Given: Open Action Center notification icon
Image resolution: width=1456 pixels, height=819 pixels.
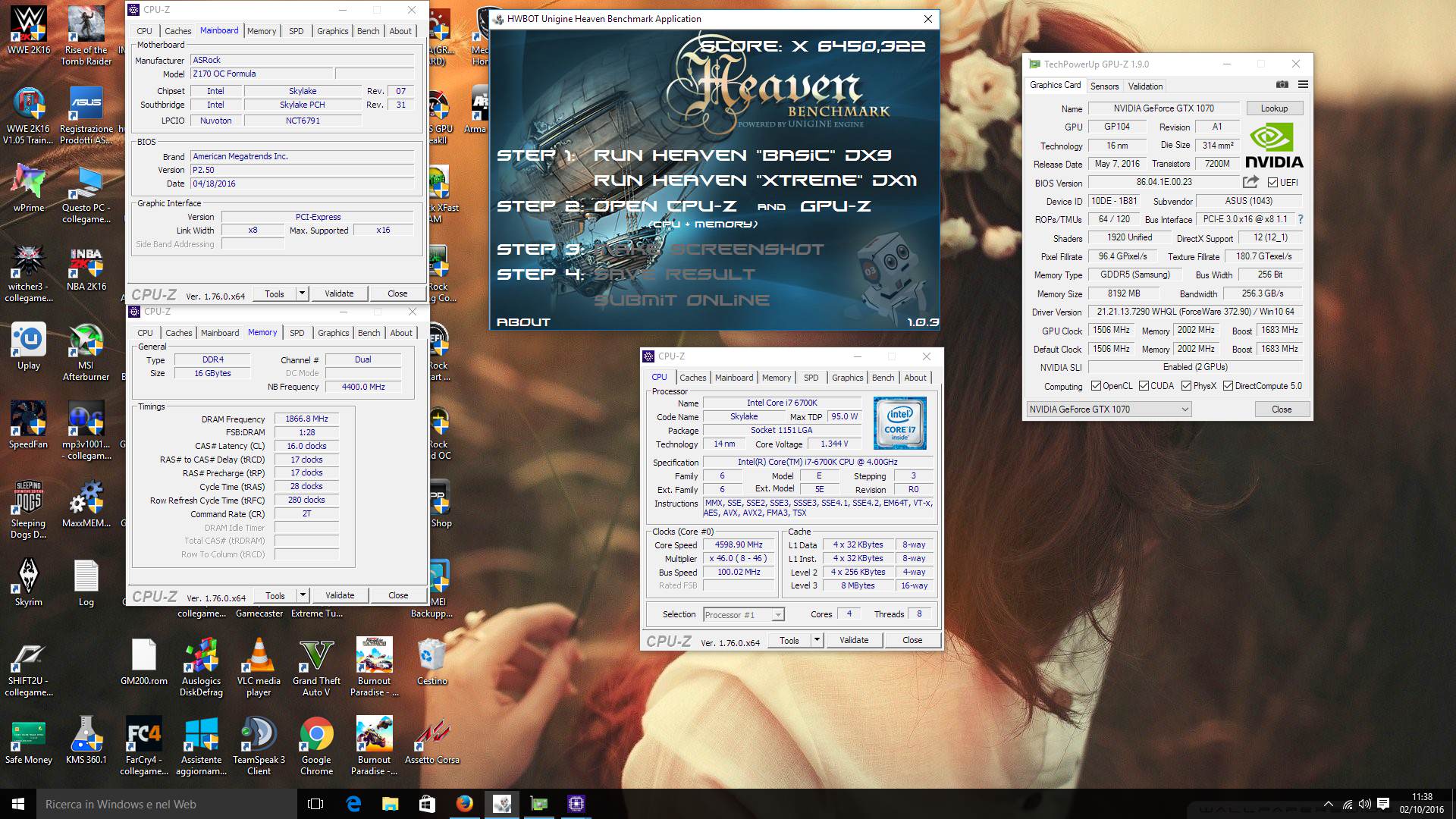Looking at the screenshot, I should click(x=1383, y=804).
